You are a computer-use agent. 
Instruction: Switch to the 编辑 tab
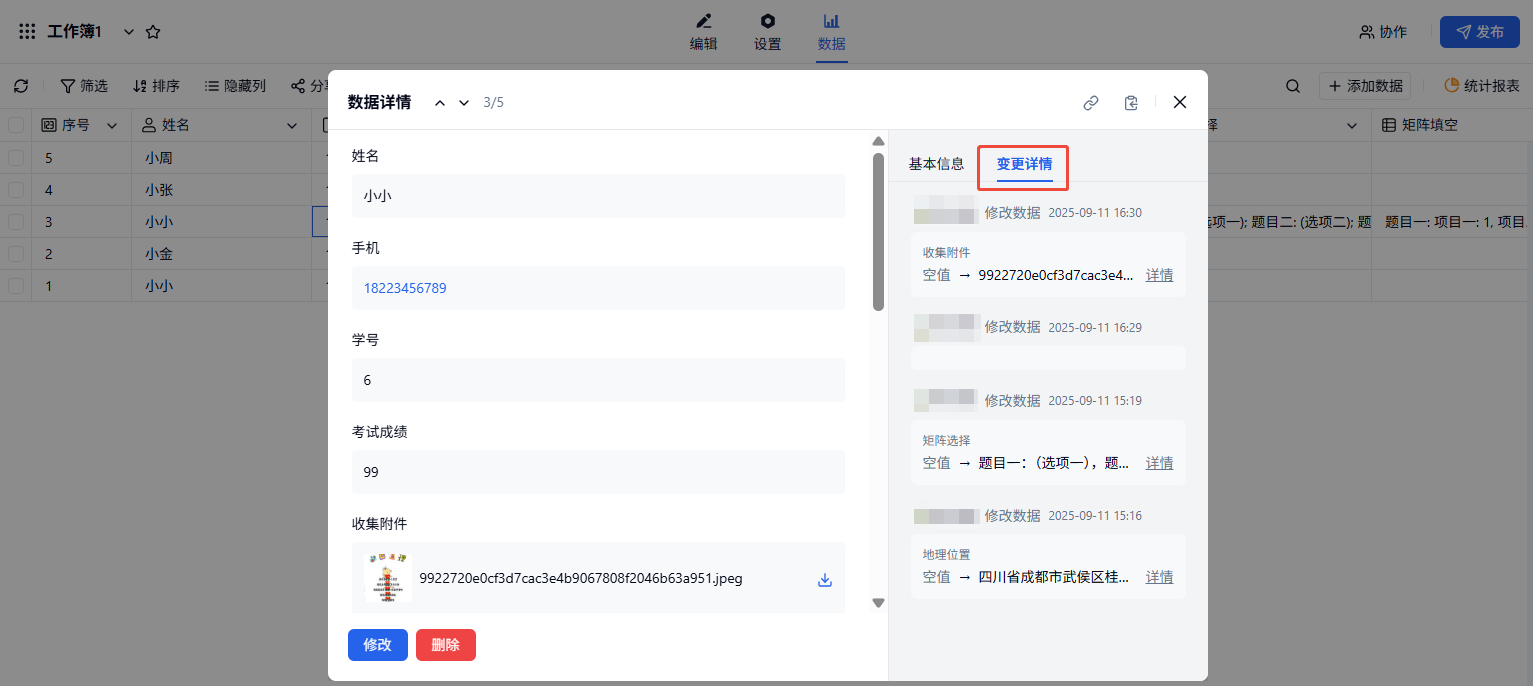[x=704, y=32]
